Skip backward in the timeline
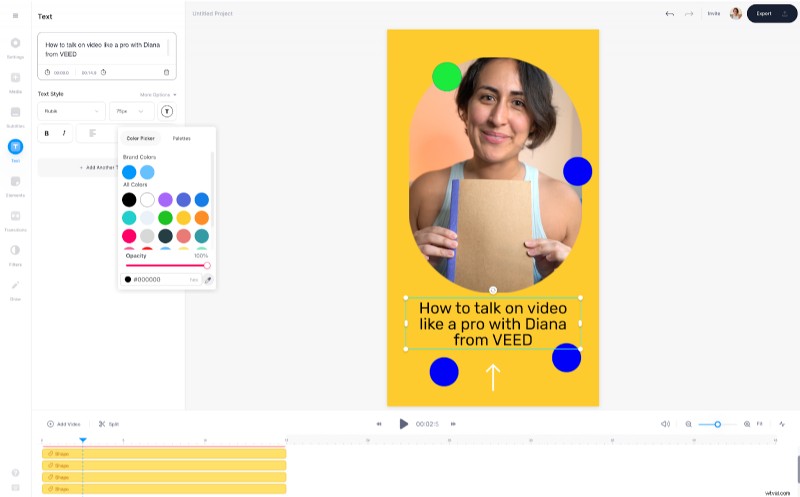 point(379,424)
